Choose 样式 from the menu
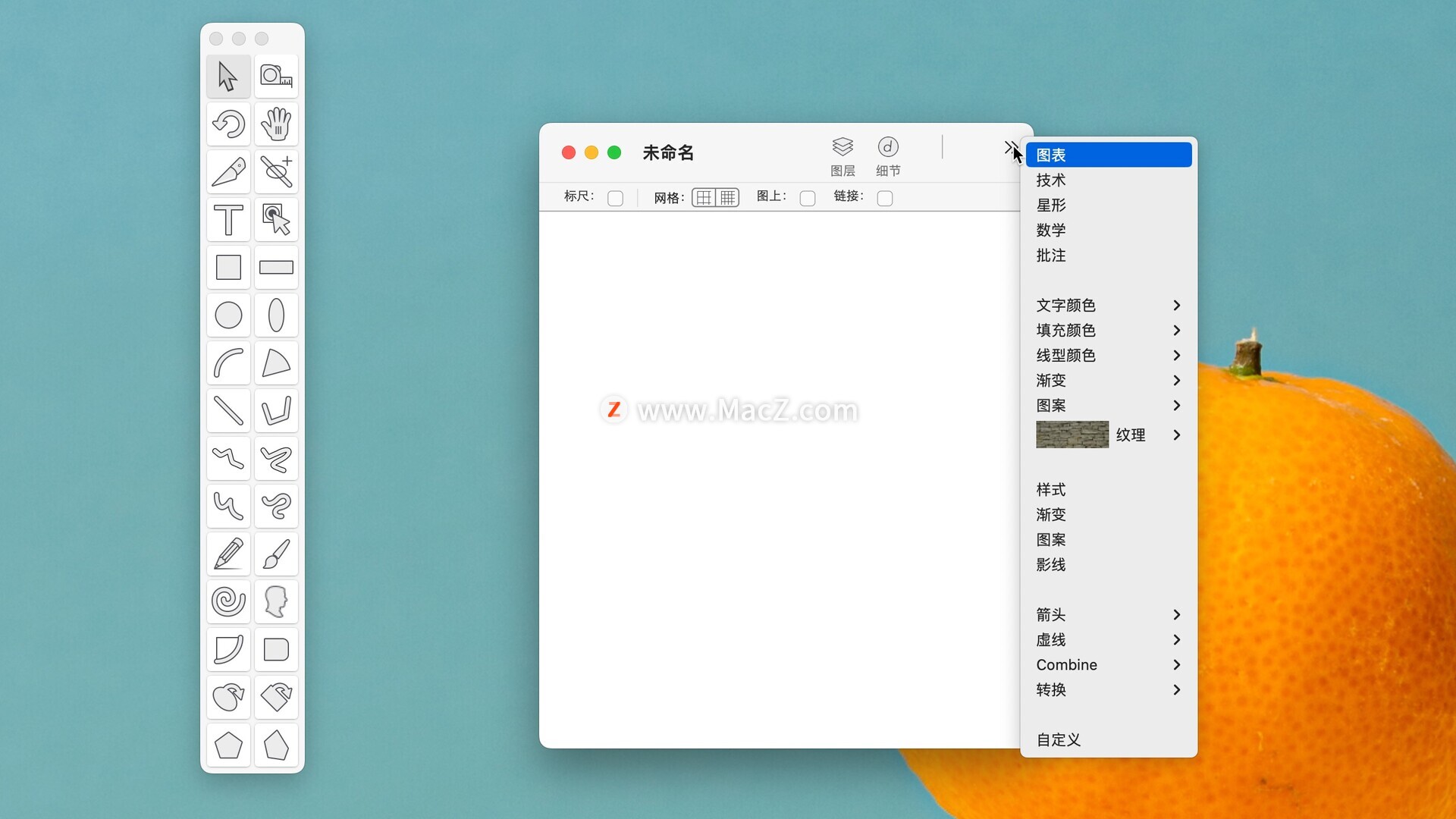This screenshot has width=1456, height=819. (x=1109, y=489)
